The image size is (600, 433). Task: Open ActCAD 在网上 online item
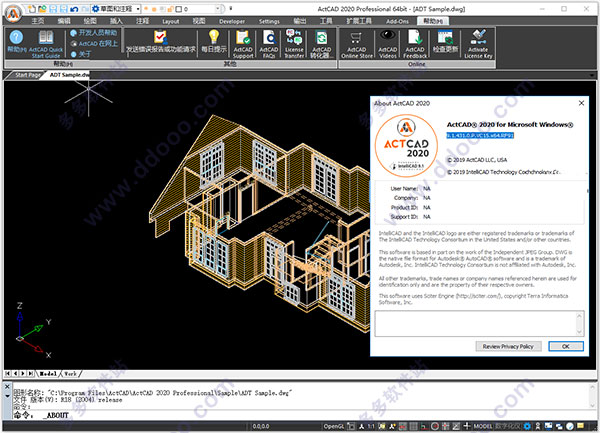[x=94, y=43]
